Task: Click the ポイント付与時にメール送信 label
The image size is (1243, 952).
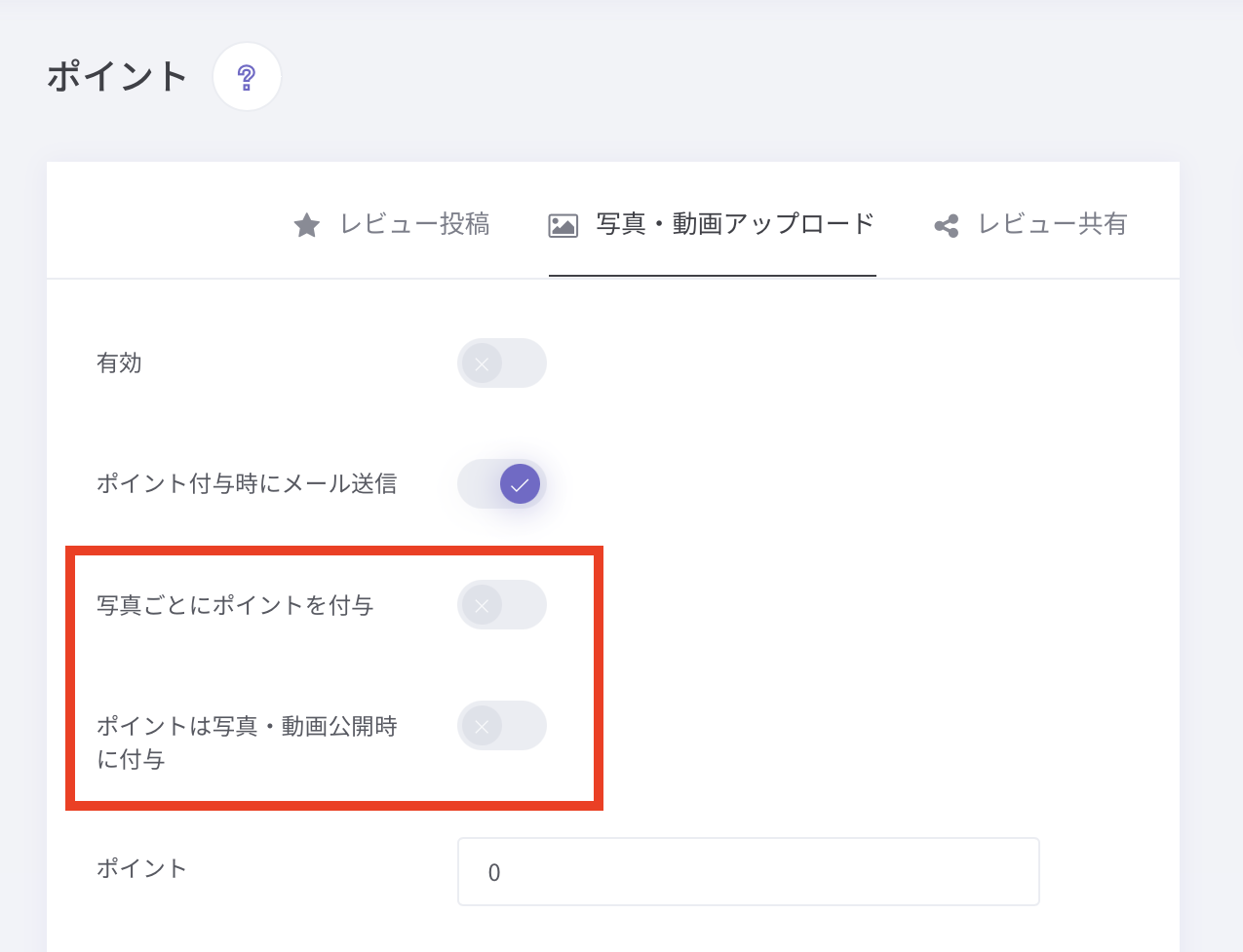Action: [246, 484]
